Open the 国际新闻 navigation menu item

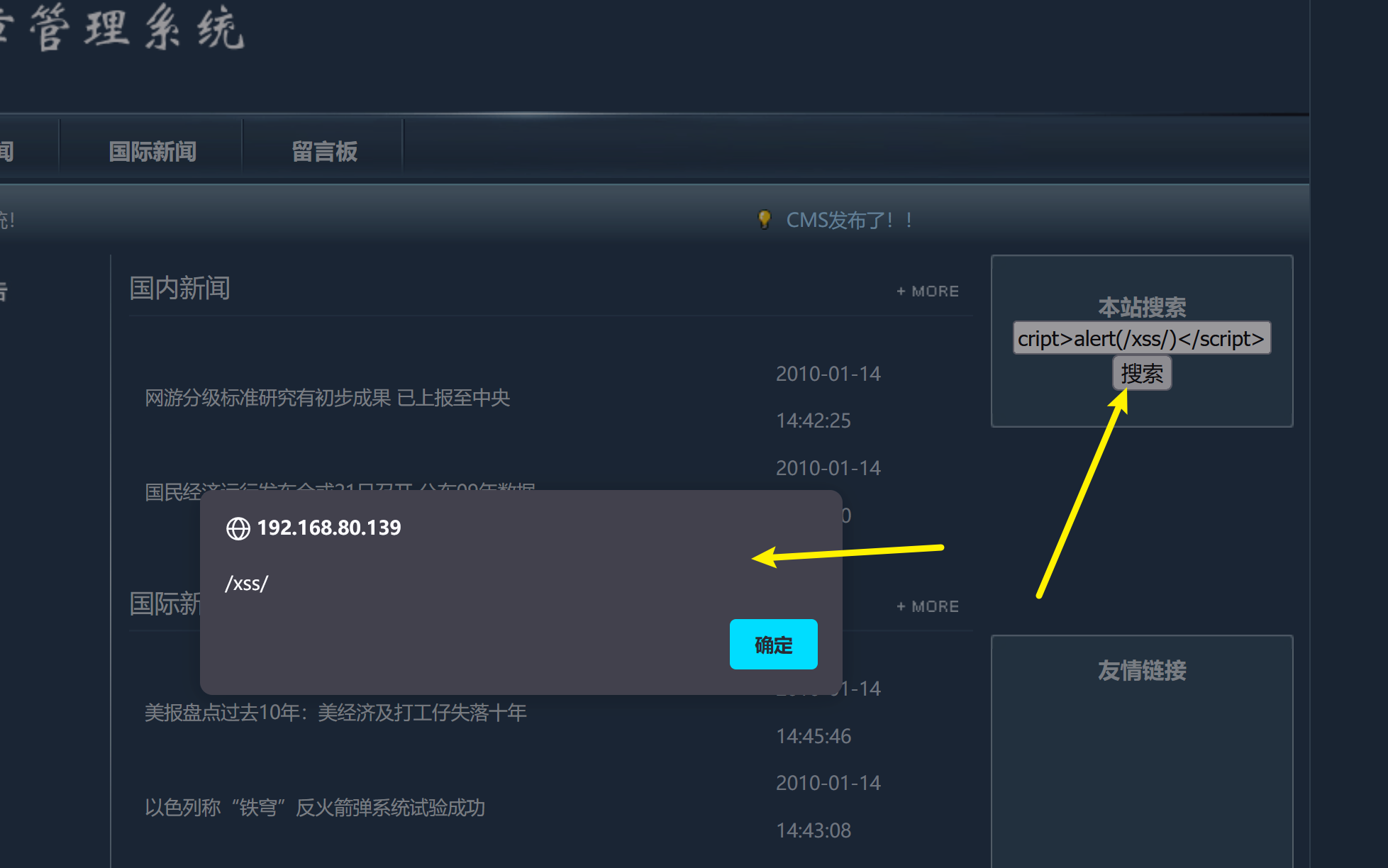(152, 151)
